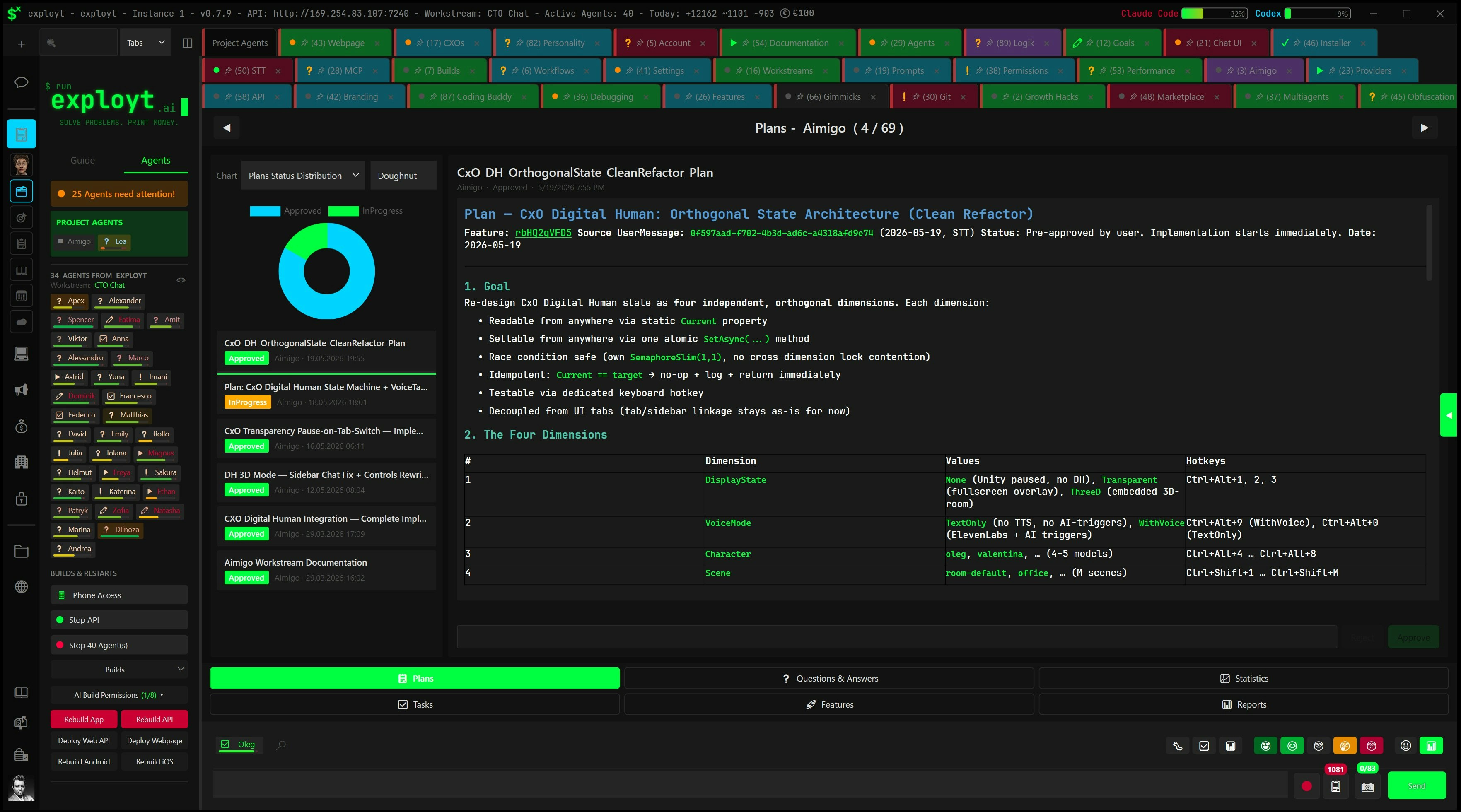Open the target goals icon in sidebar
The image size is (1461, 812).
(21, 218)
